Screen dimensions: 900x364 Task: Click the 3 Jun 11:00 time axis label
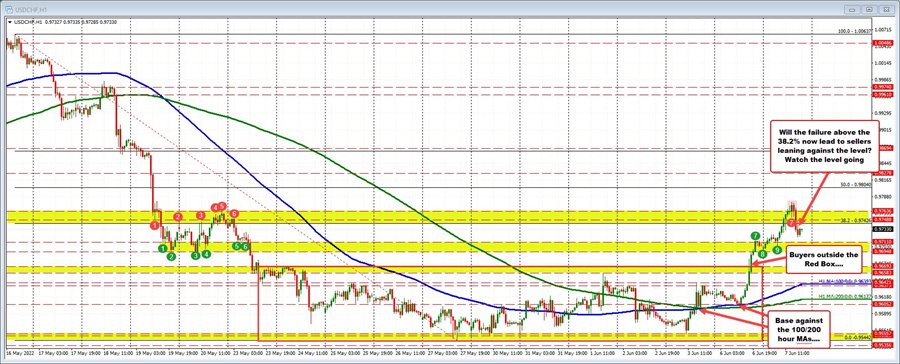pos(700,353)
